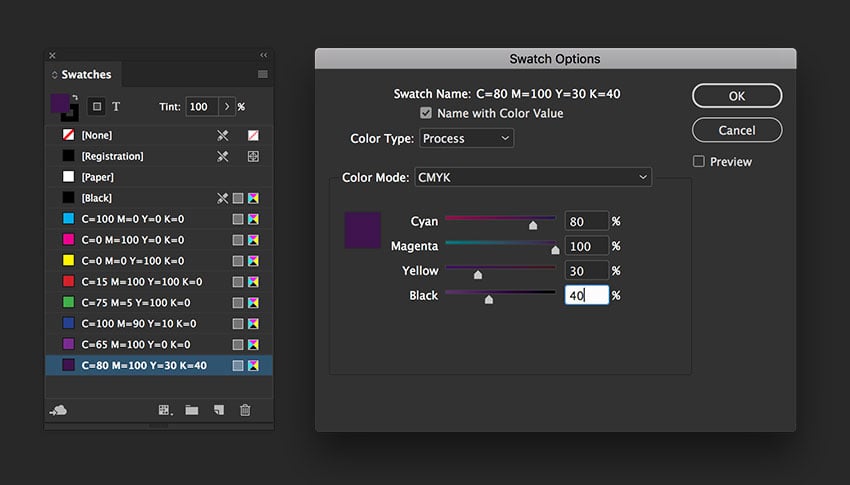Screen dimensions: 850x485
Task: Select Formatting affects container icon
Action: 96,106
